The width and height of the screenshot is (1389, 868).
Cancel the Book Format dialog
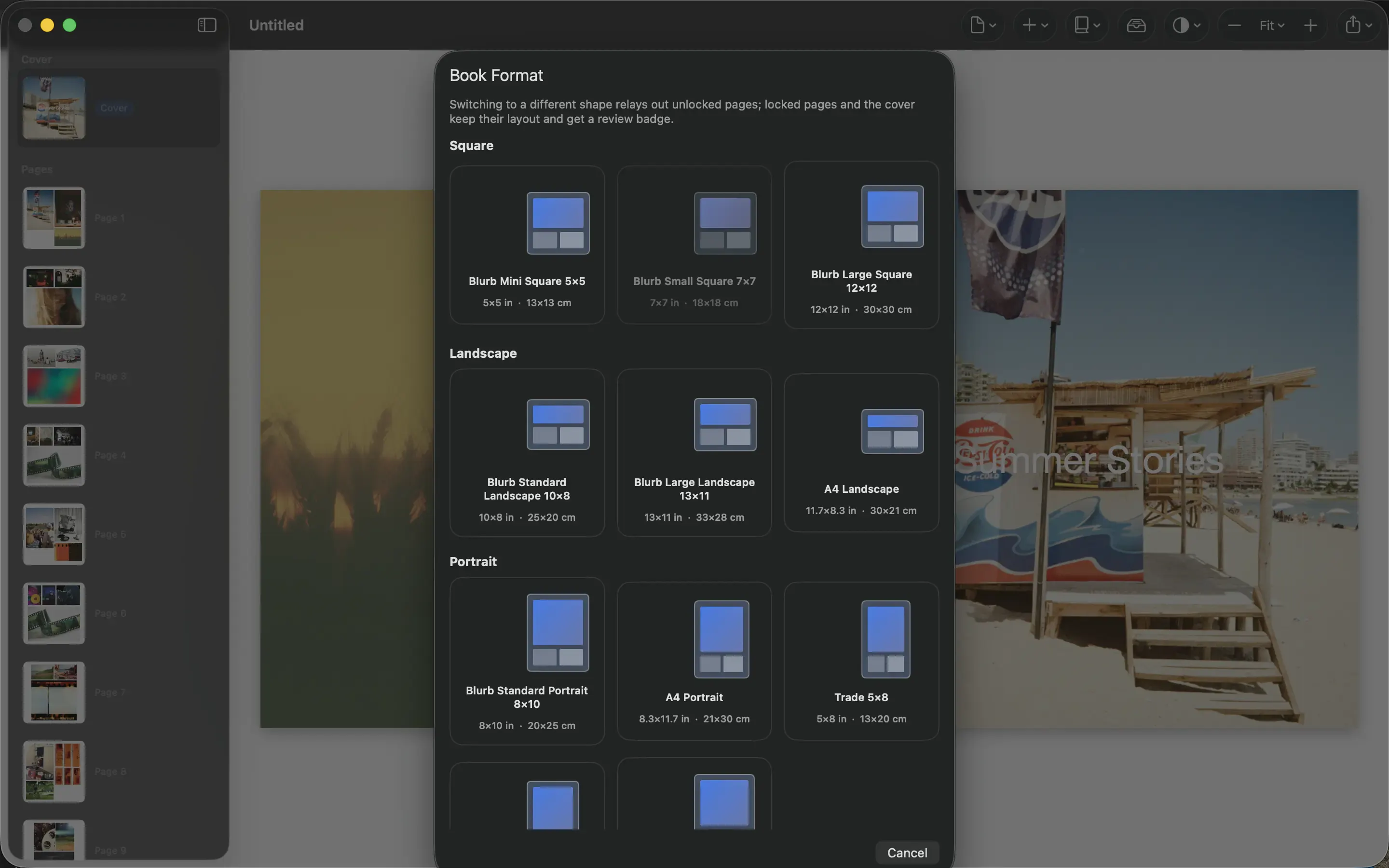click(x=907, y=853)
